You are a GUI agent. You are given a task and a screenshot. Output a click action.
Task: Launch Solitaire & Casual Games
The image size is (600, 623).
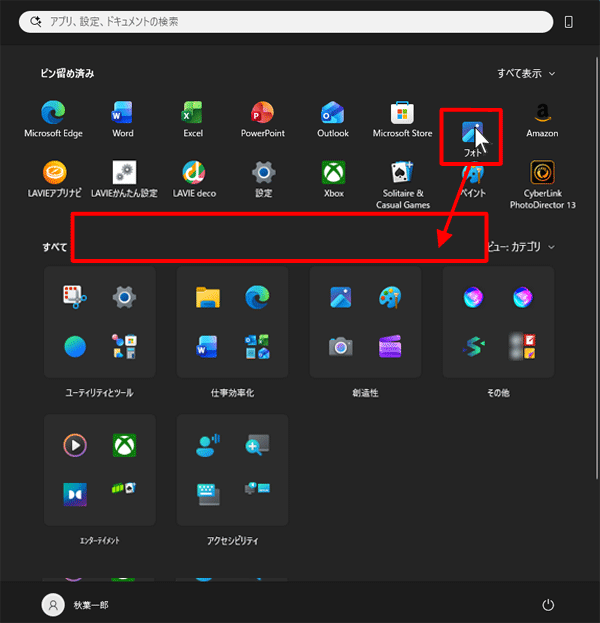click(403, 185)
